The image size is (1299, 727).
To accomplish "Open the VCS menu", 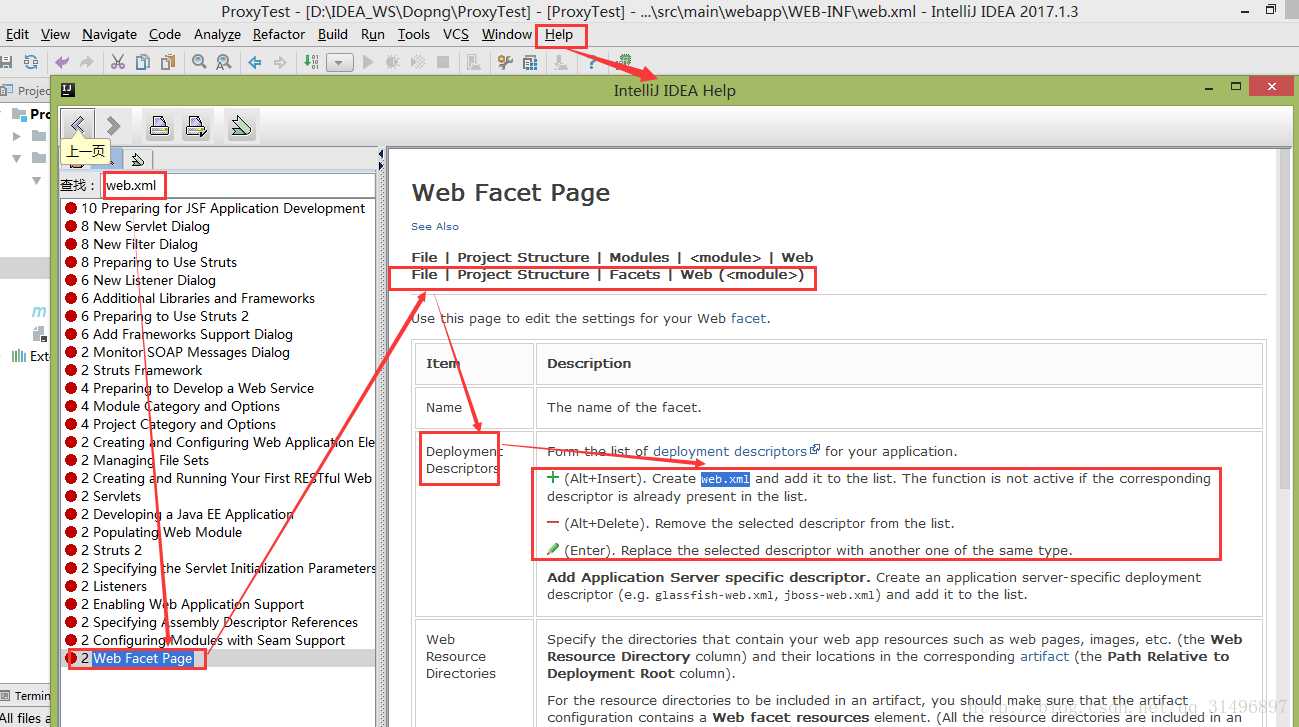I will point(456,34).
